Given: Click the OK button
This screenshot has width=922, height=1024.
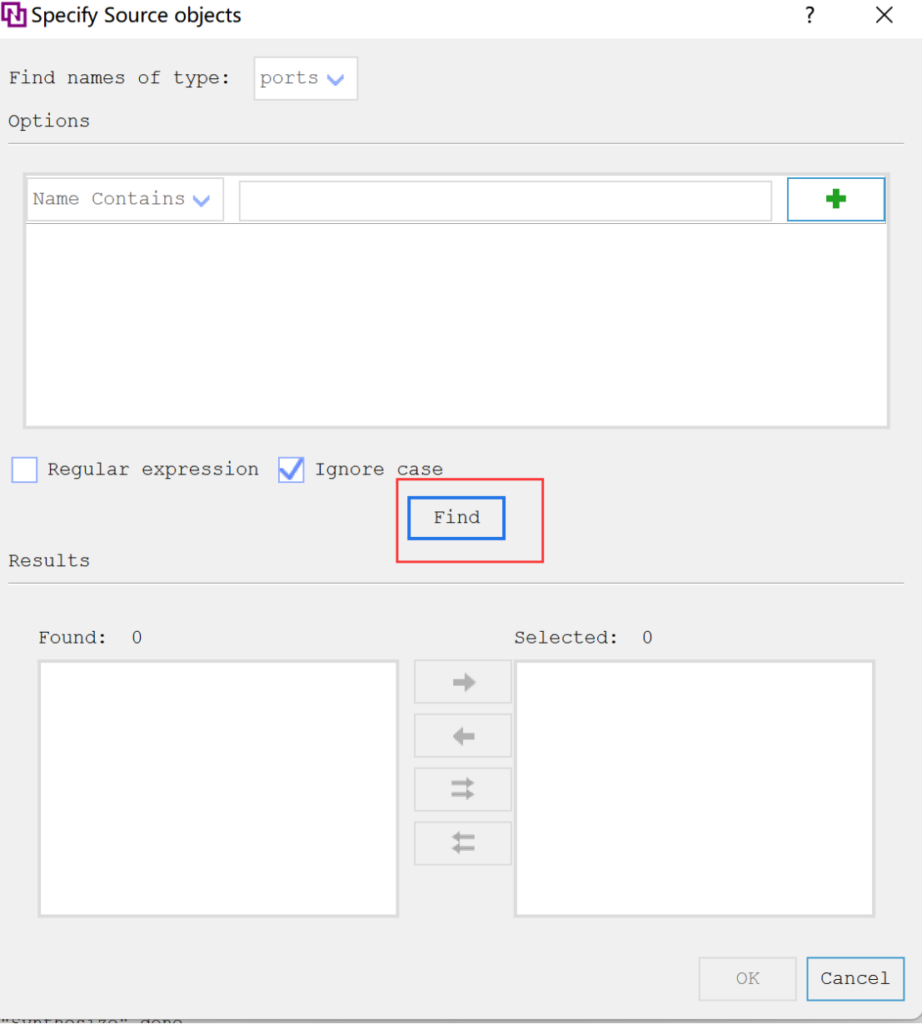Looking at the screenshot, I should point(747,978).
